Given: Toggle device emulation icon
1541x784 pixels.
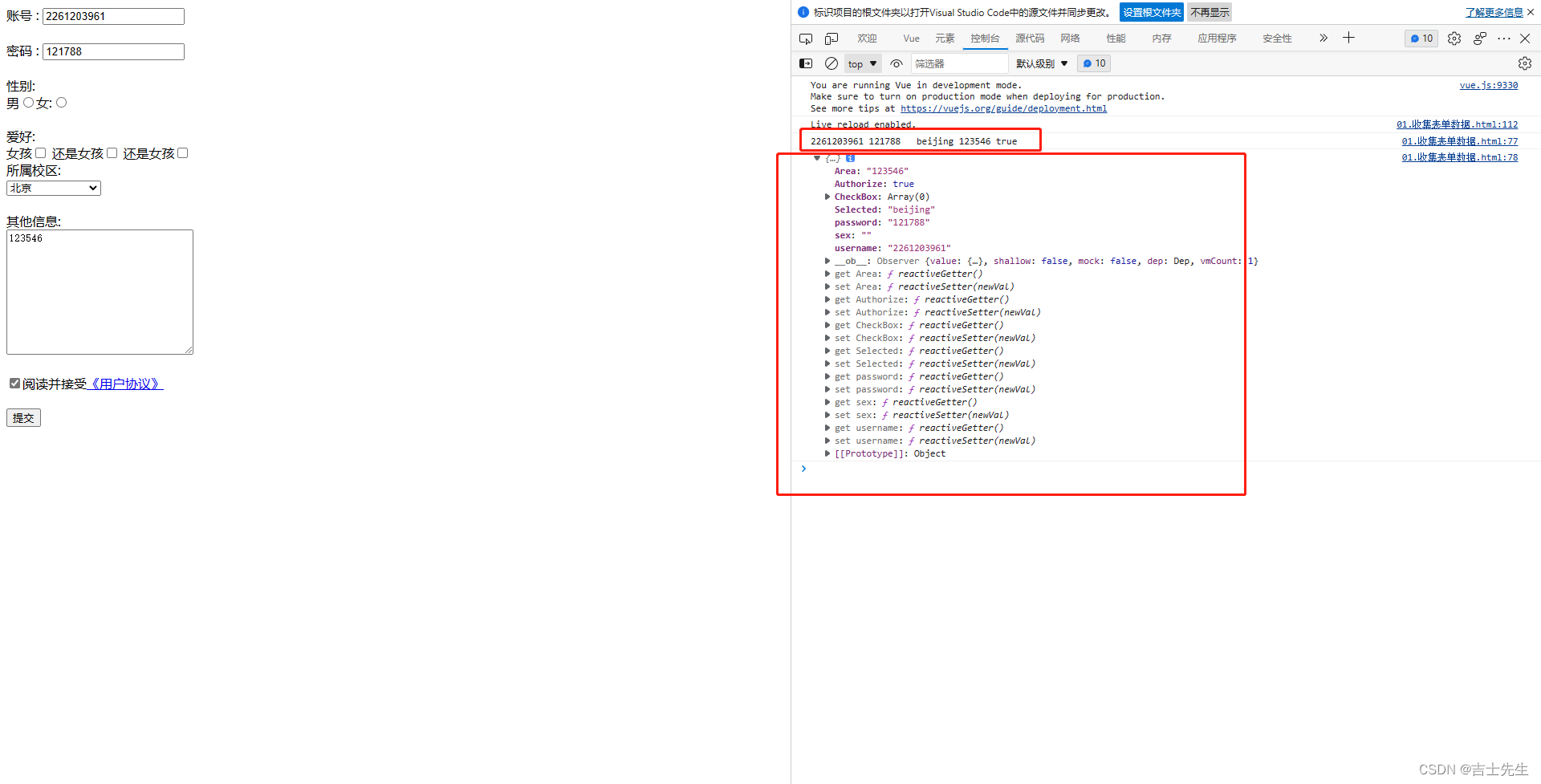Looking at the screenshot, I should pos(831,39).
